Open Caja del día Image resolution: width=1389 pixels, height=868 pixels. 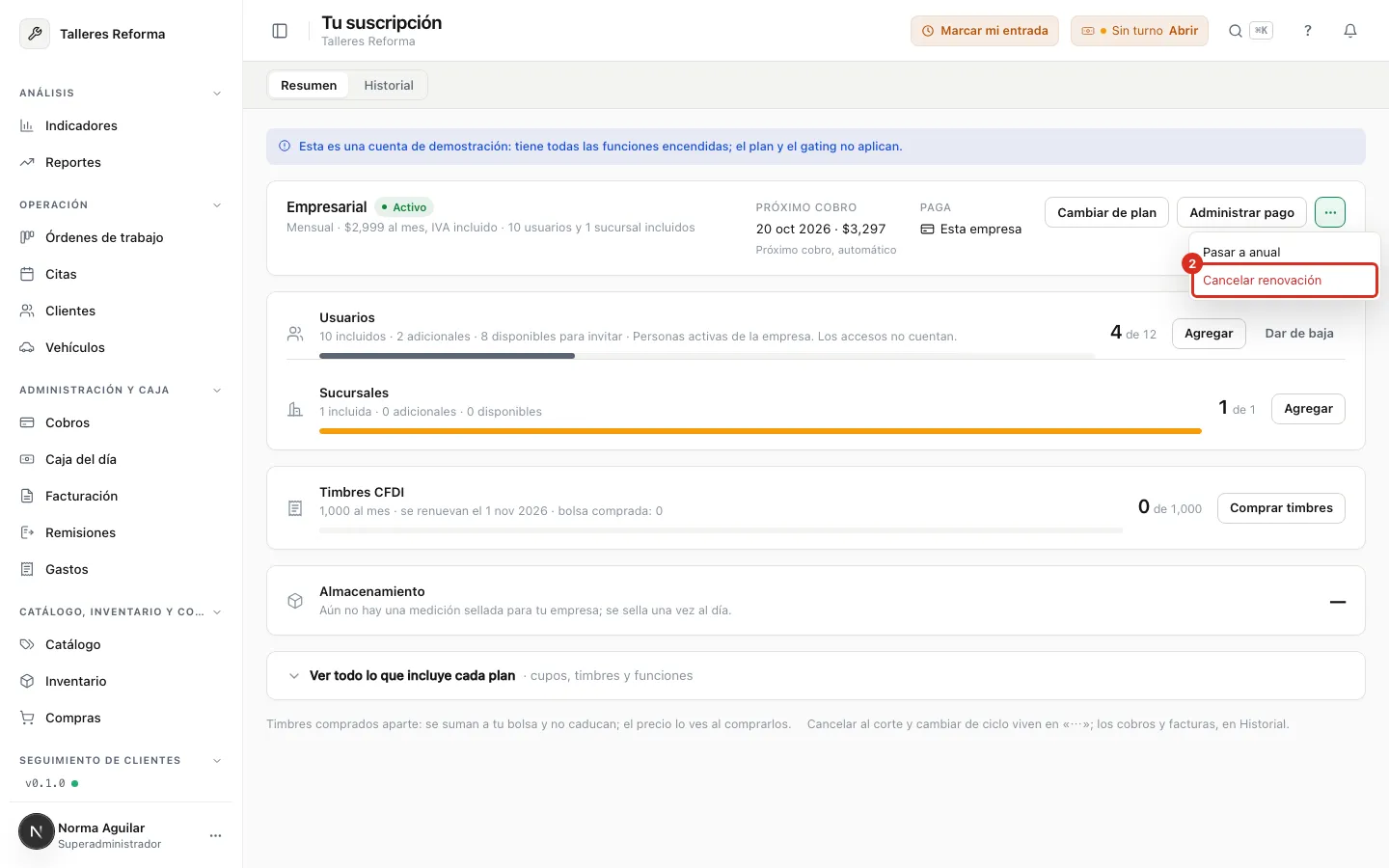pos(121,459)
